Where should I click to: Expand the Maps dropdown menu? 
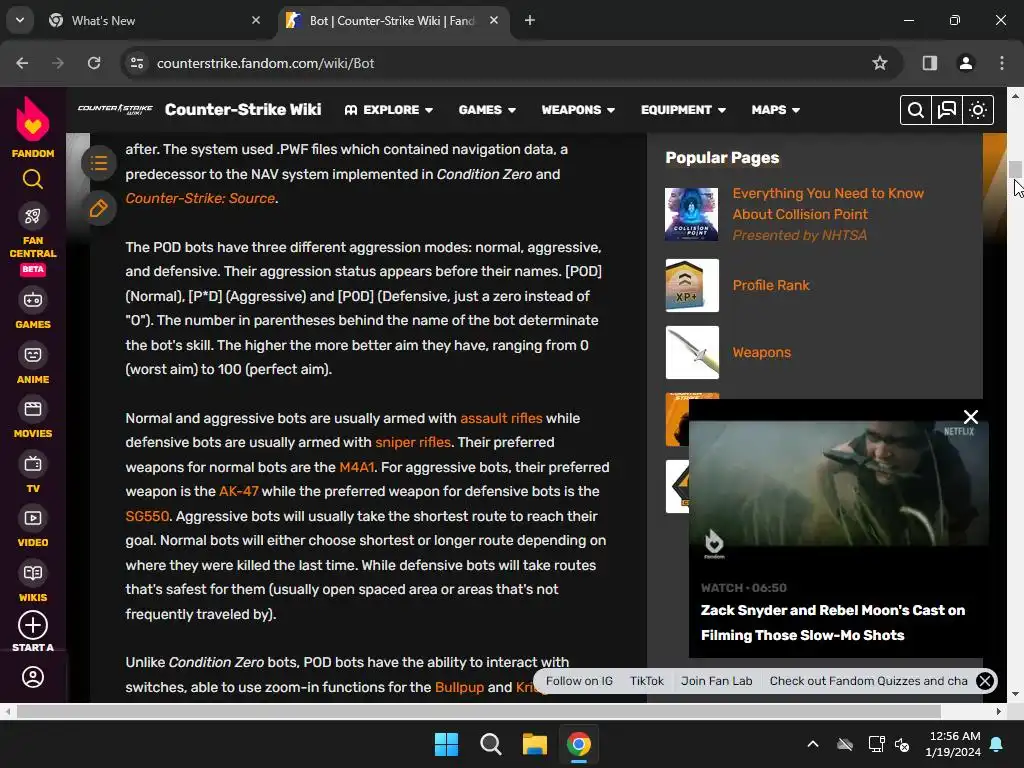(775, 110)
